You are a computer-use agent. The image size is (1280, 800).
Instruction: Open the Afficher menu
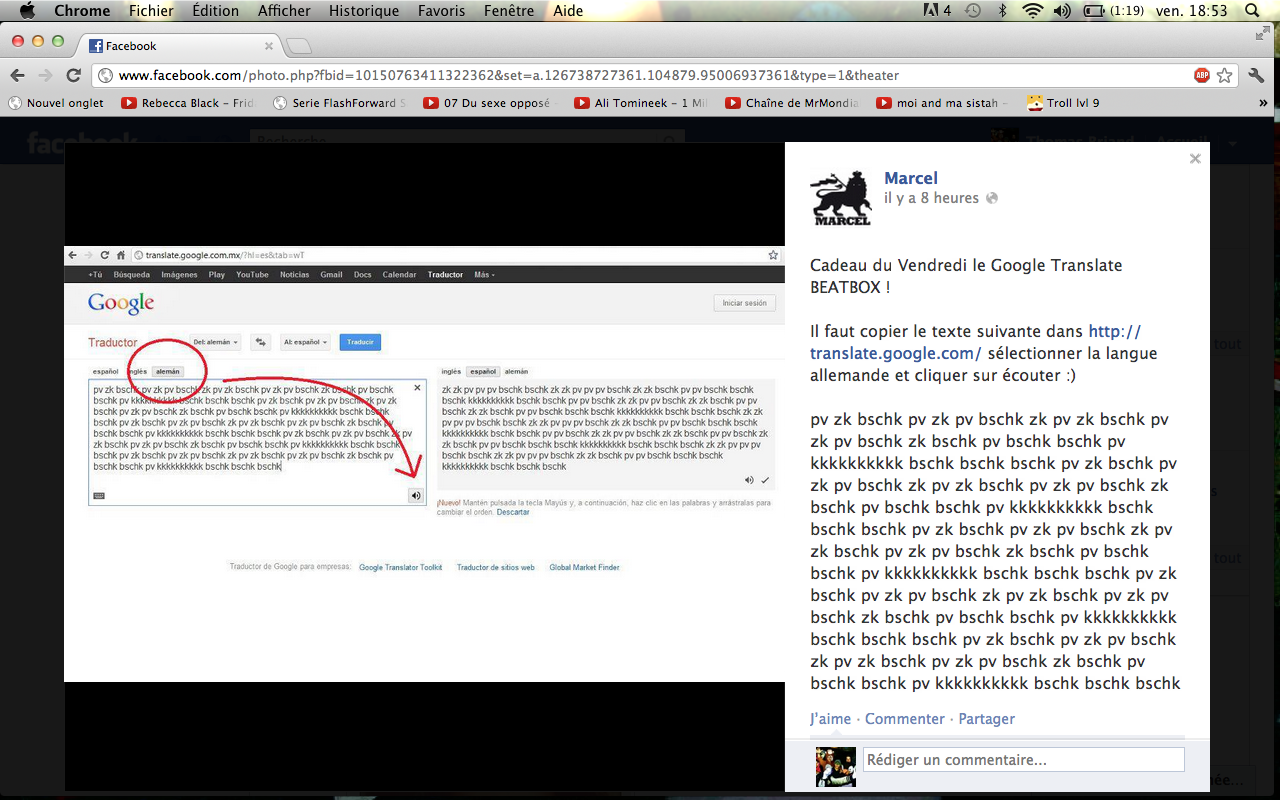coord(284,11)
